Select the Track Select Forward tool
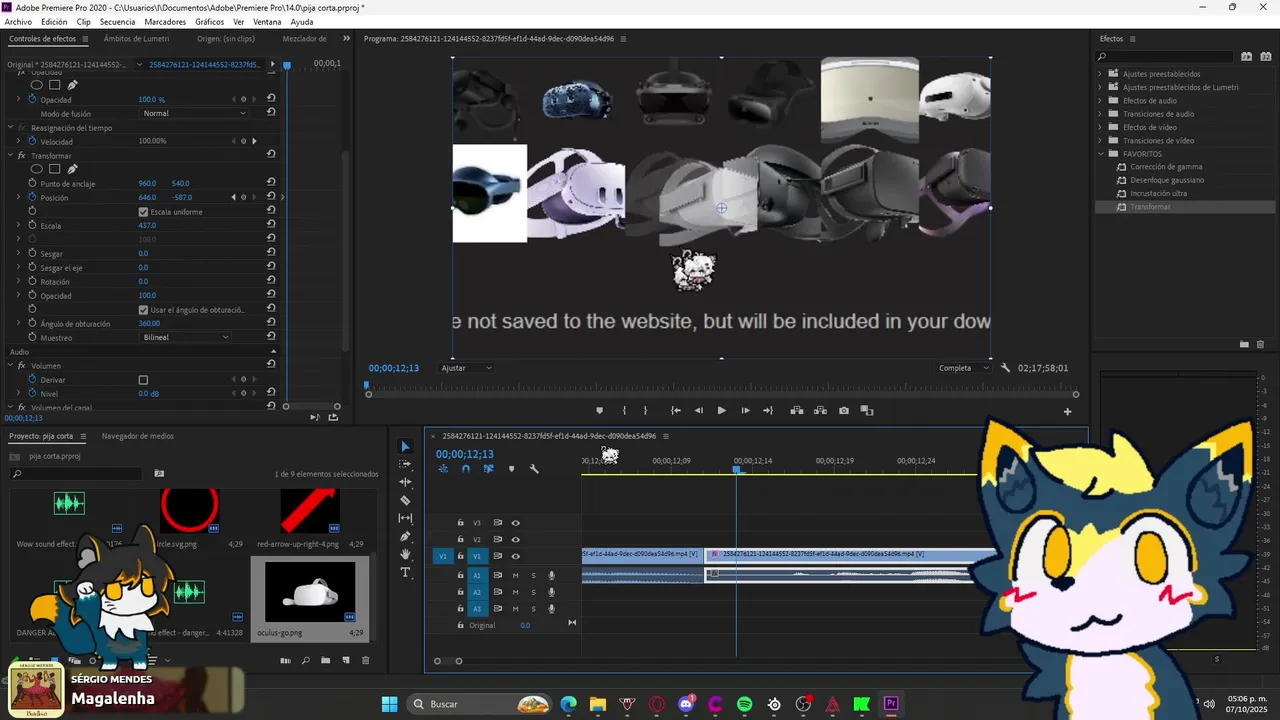This screenshot has height=720, width=1280. (x=405, y=464)
